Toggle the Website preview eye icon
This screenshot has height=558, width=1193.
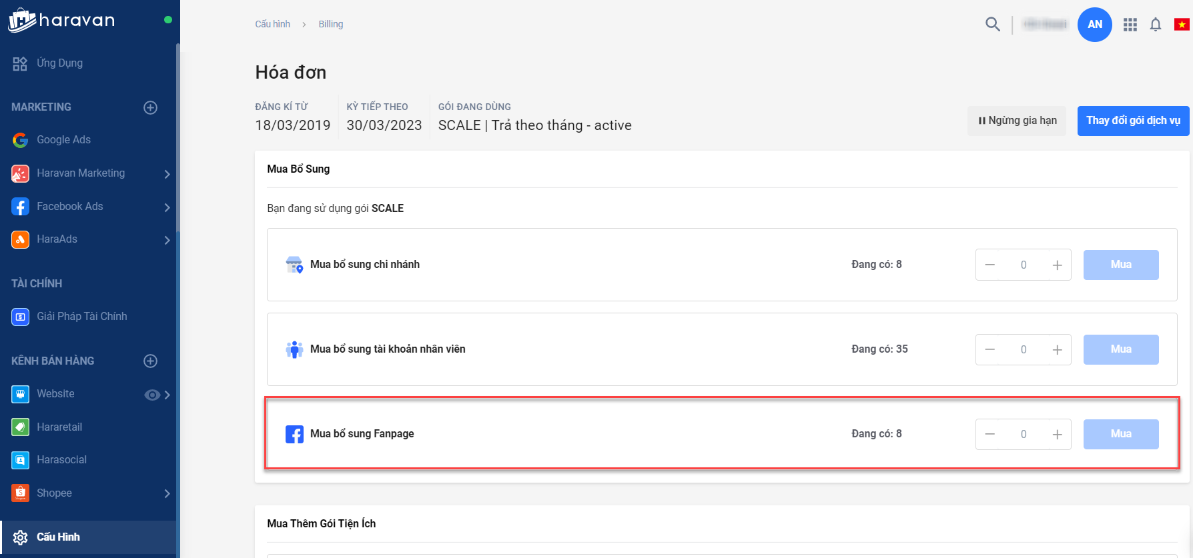tap(152, 394)
